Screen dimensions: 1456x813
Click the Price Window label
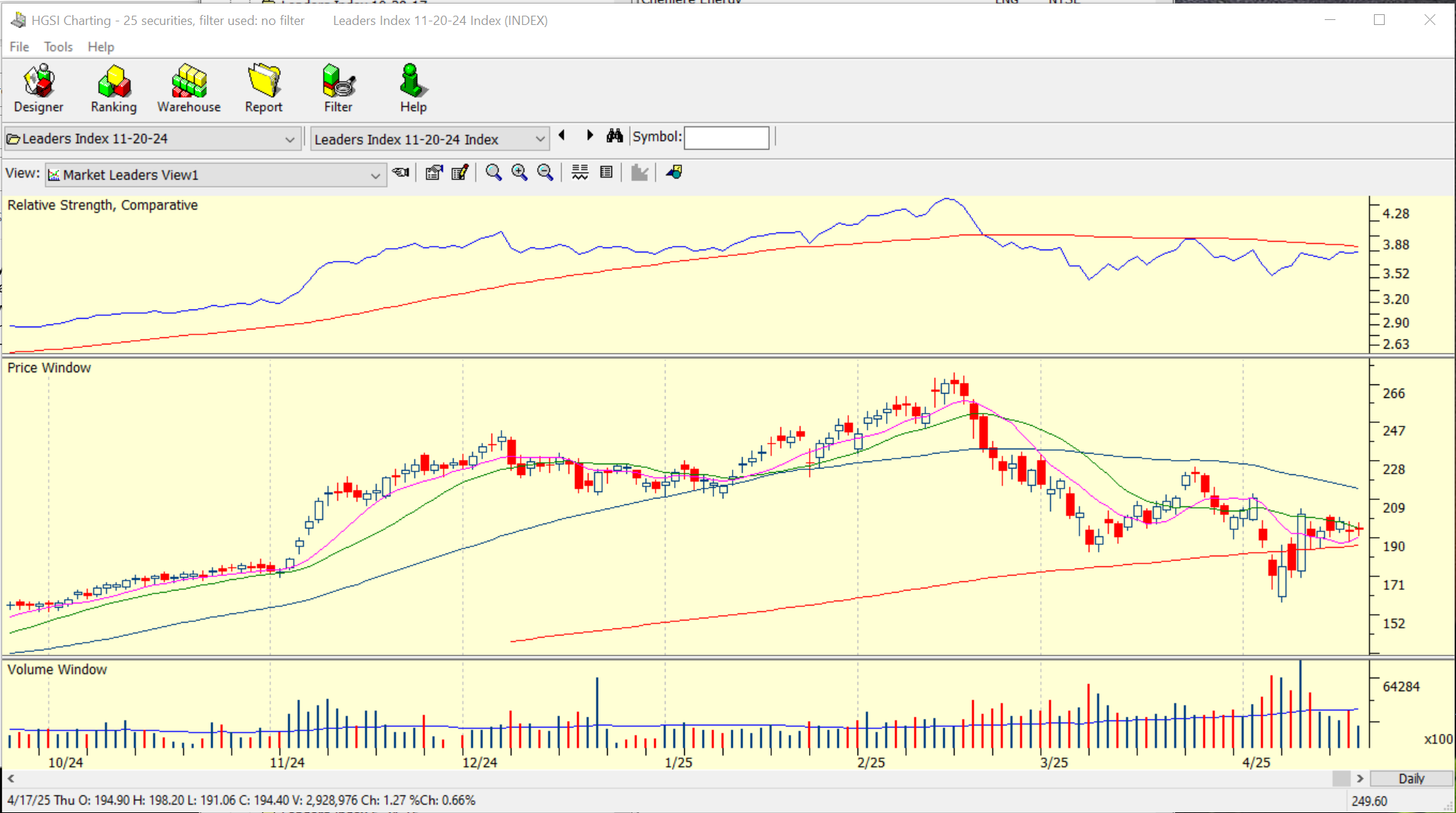click(49, 368)
